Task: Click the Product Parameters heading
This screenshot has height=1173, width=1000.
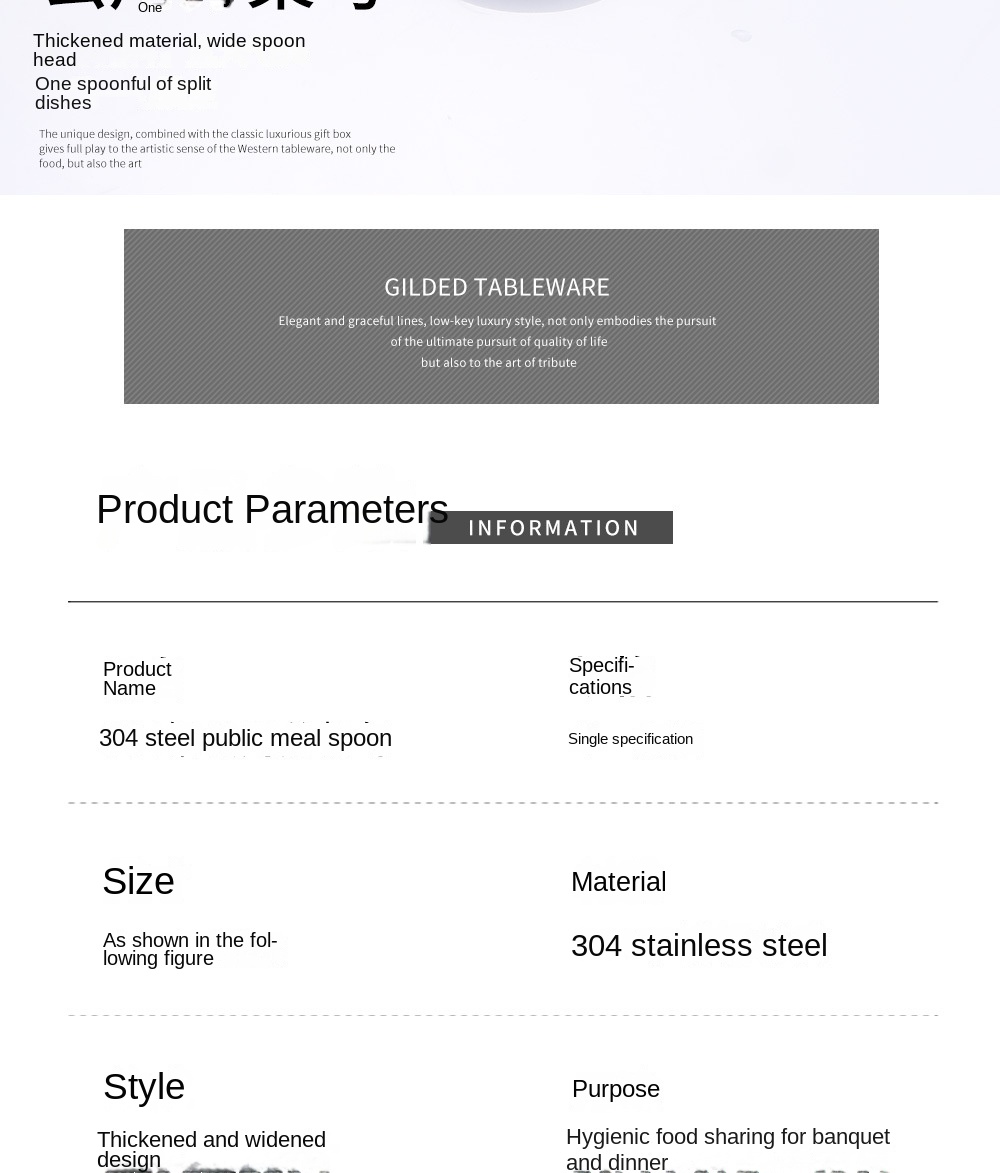Action: (x=272, y=509)
